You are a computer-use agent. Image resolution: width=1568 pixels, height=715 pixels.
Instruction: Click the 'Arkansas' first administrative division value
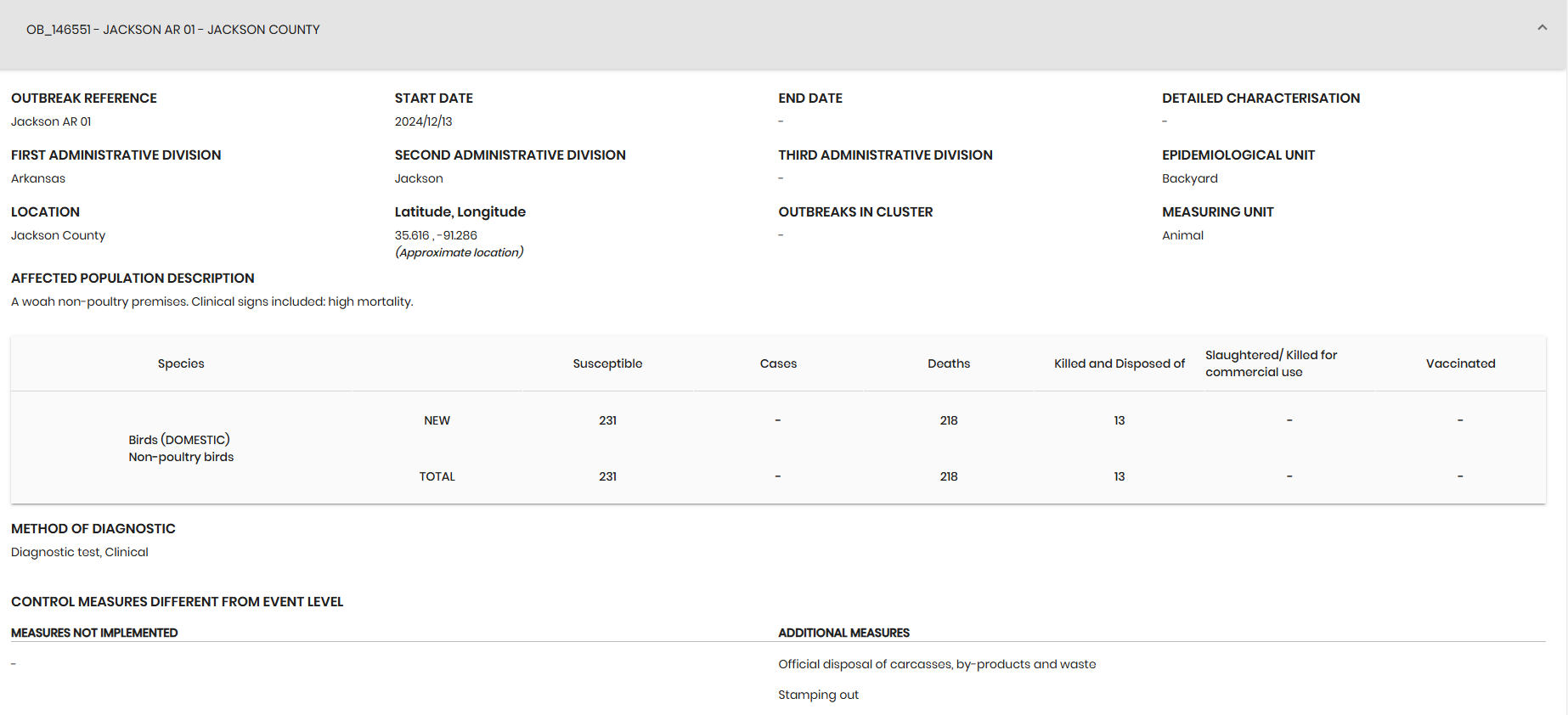pos(38,178)
